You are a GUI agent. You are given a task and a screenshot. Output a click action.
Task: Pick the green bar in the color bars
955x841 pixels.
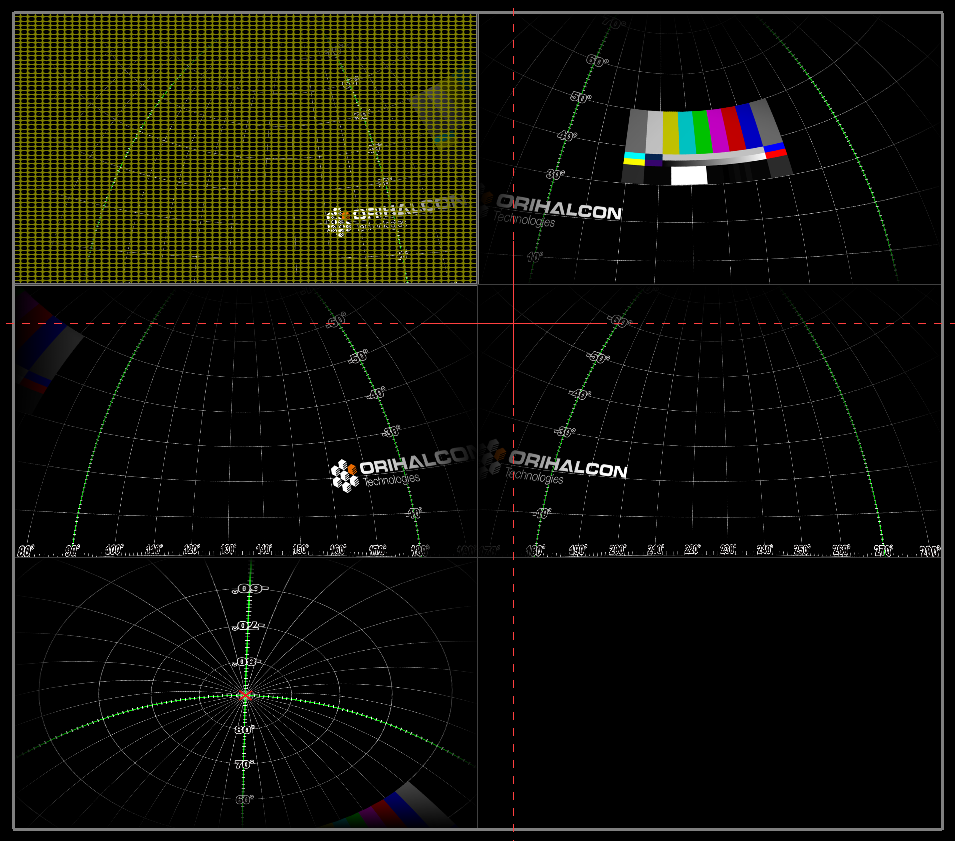[x=702, y=132]
